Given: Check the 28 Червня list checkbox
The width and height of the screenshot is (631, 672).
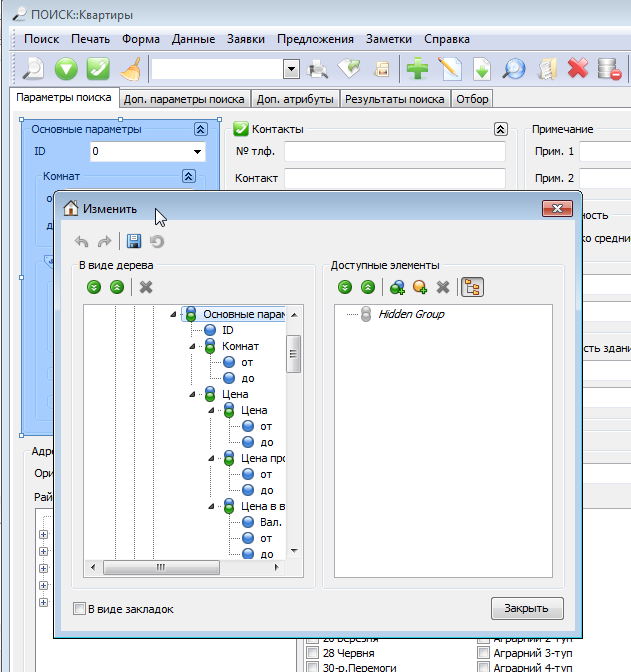Looking at the screenshot, I should 313,652.
